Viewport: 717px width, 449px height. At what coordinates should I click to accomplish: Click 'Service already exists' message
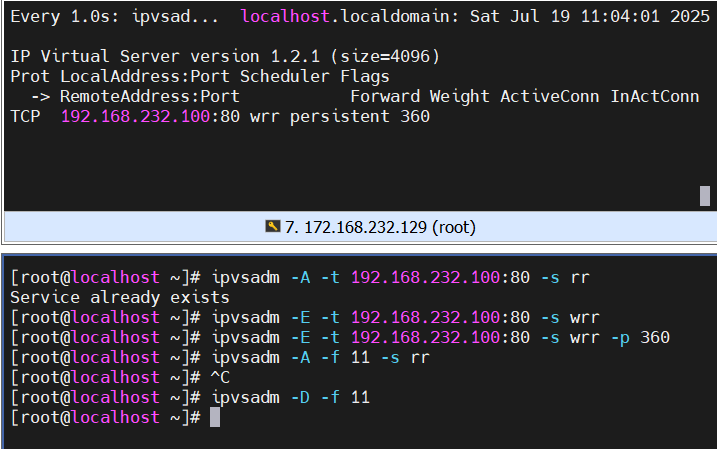[120, 298]
